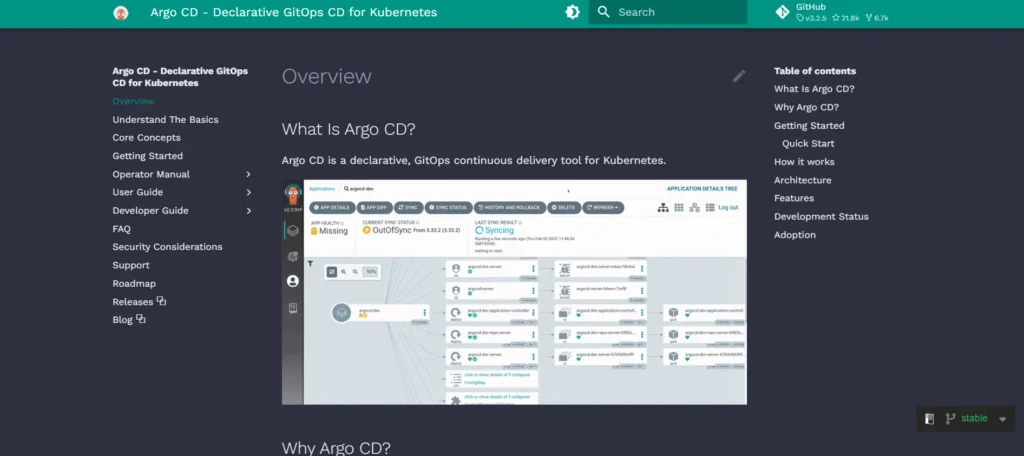Toggle the dark/light color scheme icon
The width and height of the screenshot is (1024, 456).
click(x=573, y=12)
